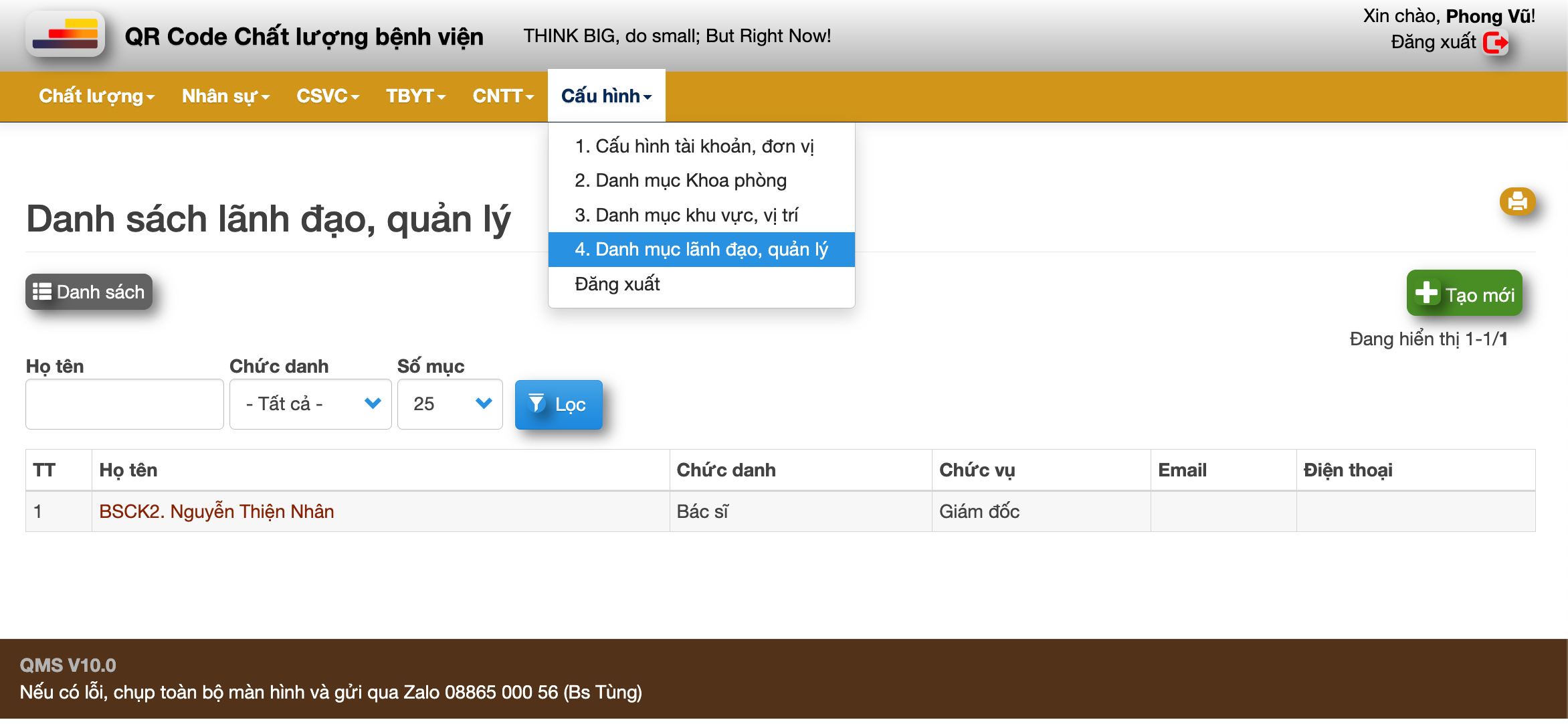Open the Số mục dropdown showing 25
The image size is (1568, 724).
450,404
